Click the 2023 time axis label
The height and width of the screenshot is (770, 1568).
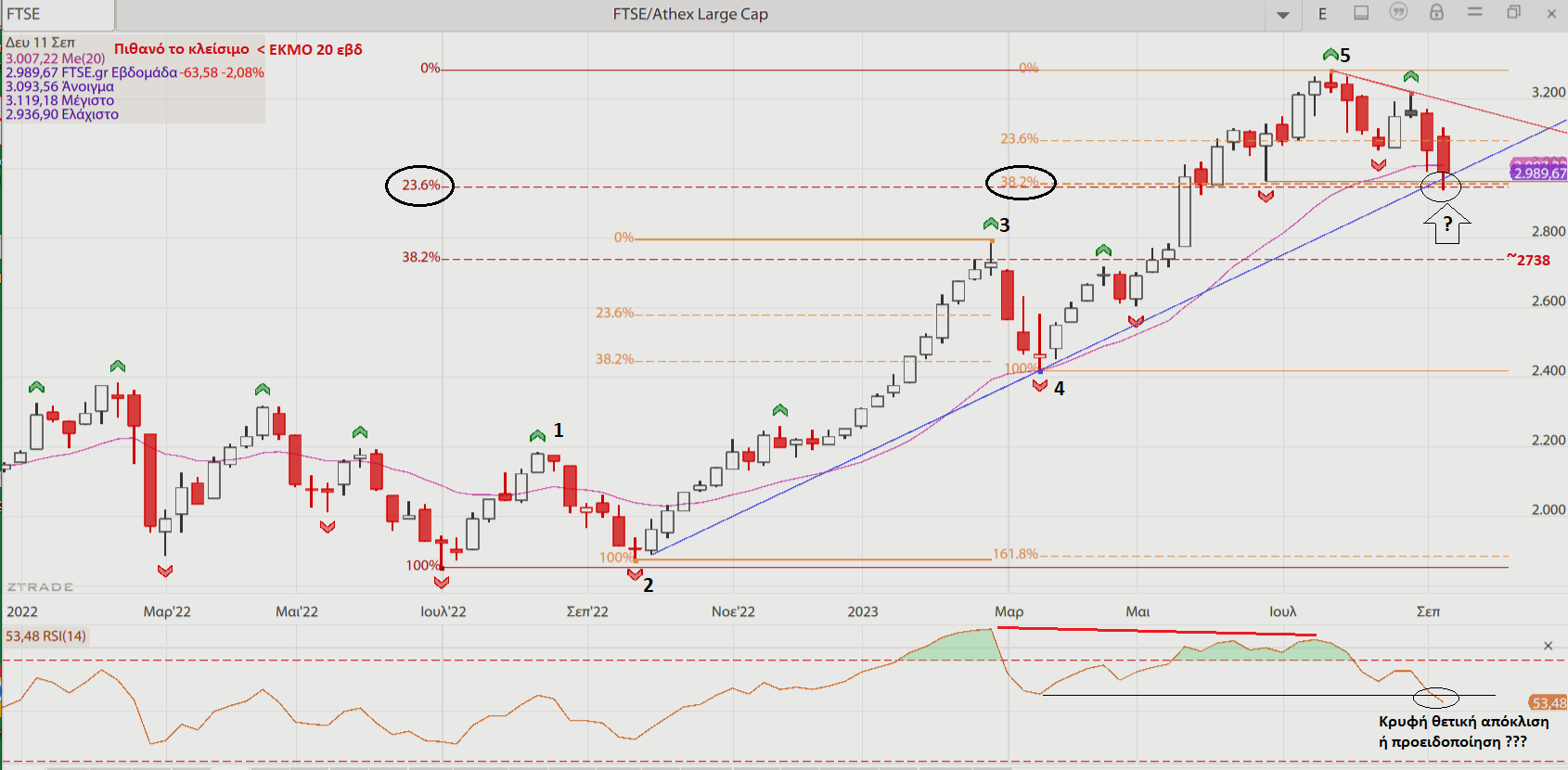point(863,611)
